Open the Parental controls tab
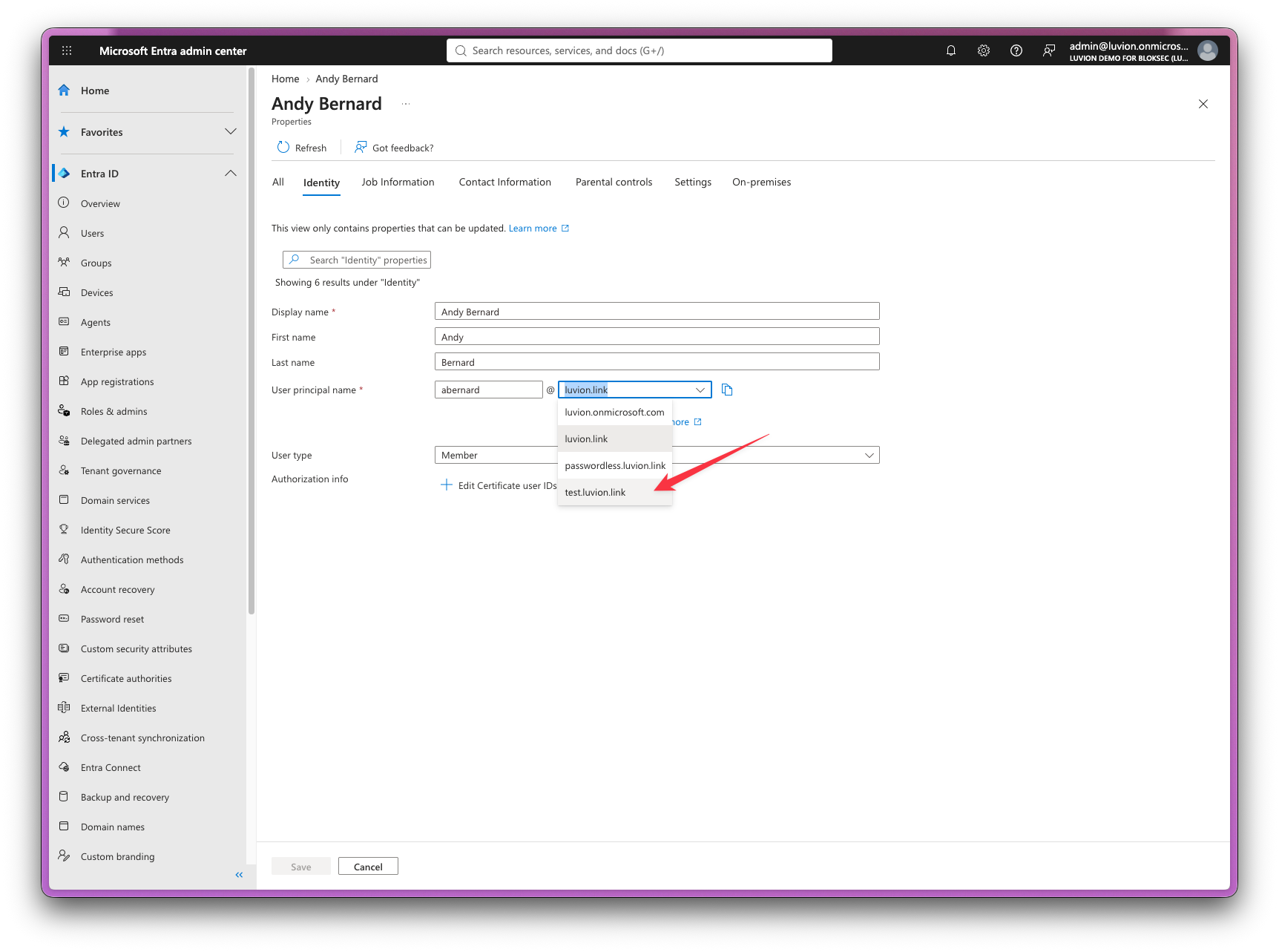1279x952 pixels. [614, 182]
